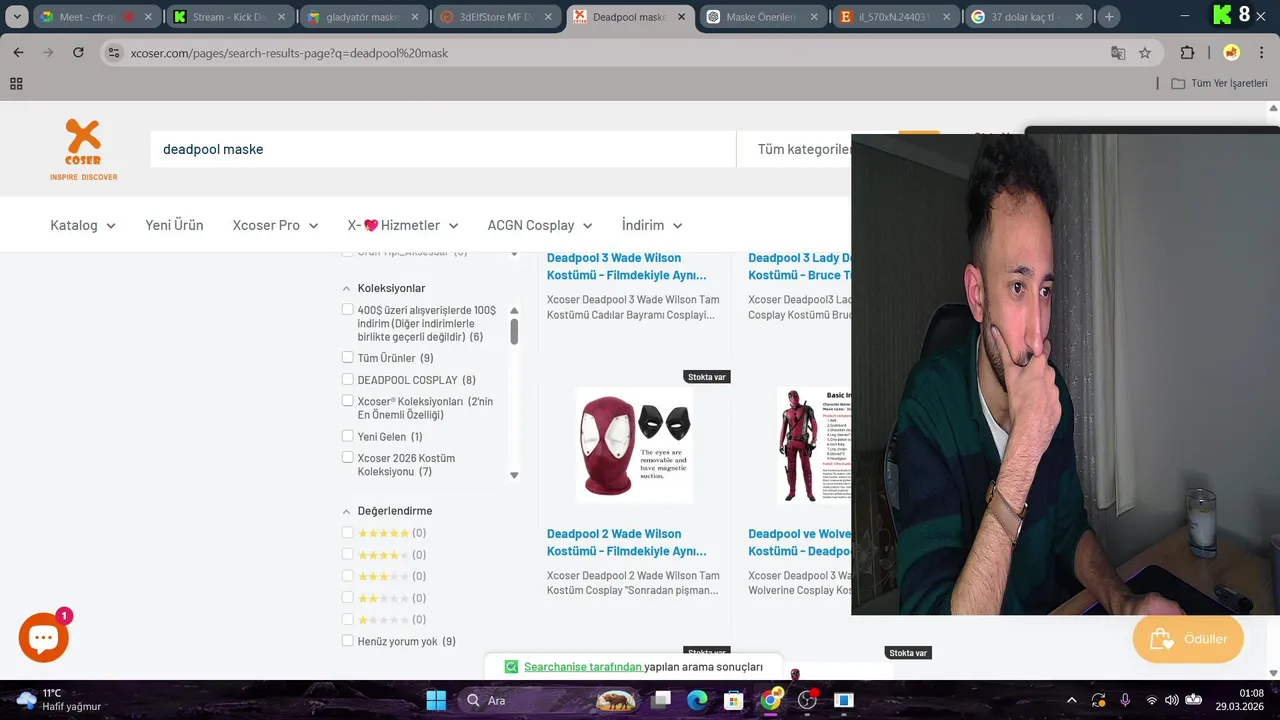1280x720 pixels.
Task: Open the Chrome profile avatar
Action: coord(1231,53)
